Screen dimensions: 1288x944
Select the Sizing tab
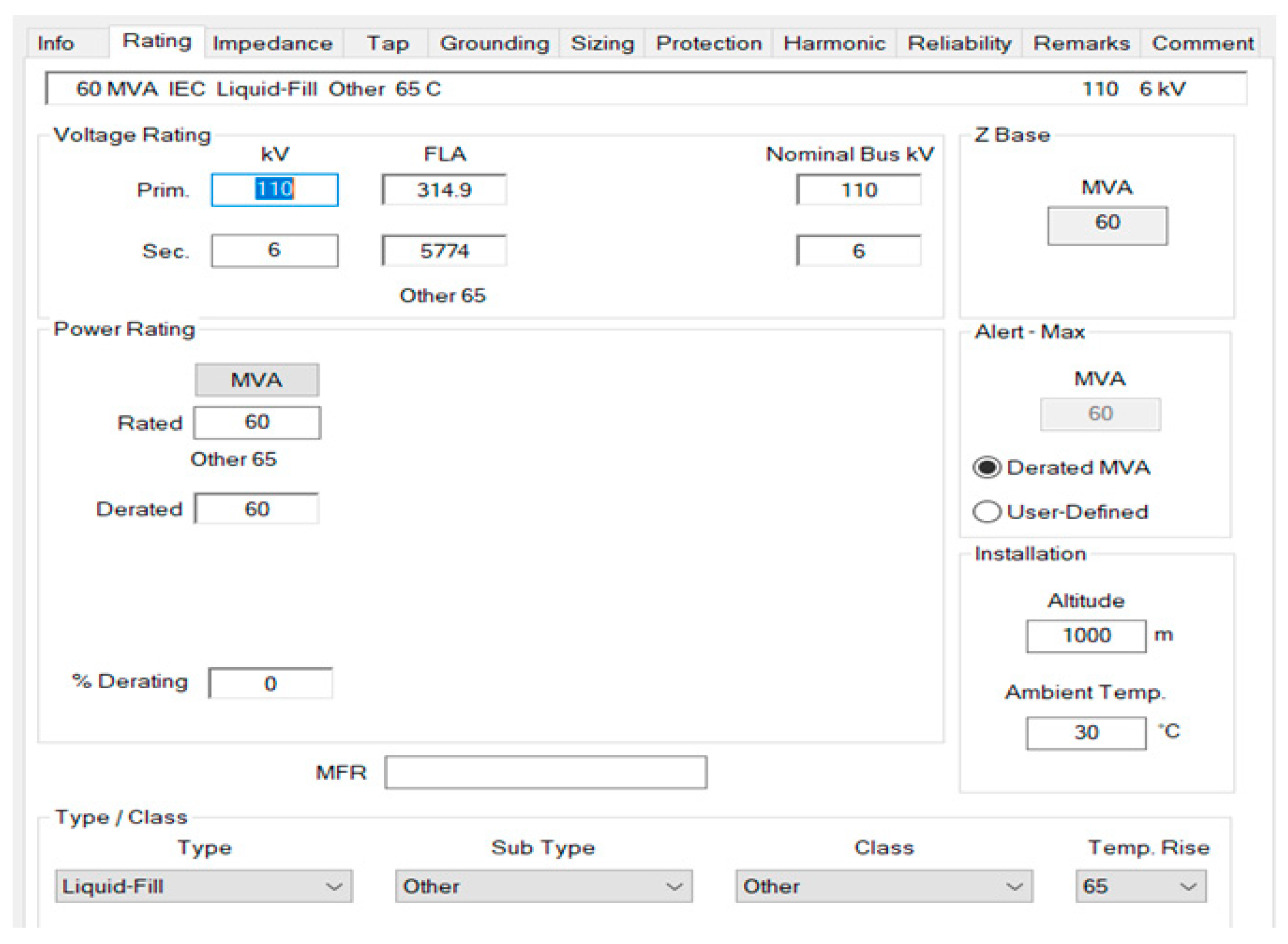[x=603, y=44]
